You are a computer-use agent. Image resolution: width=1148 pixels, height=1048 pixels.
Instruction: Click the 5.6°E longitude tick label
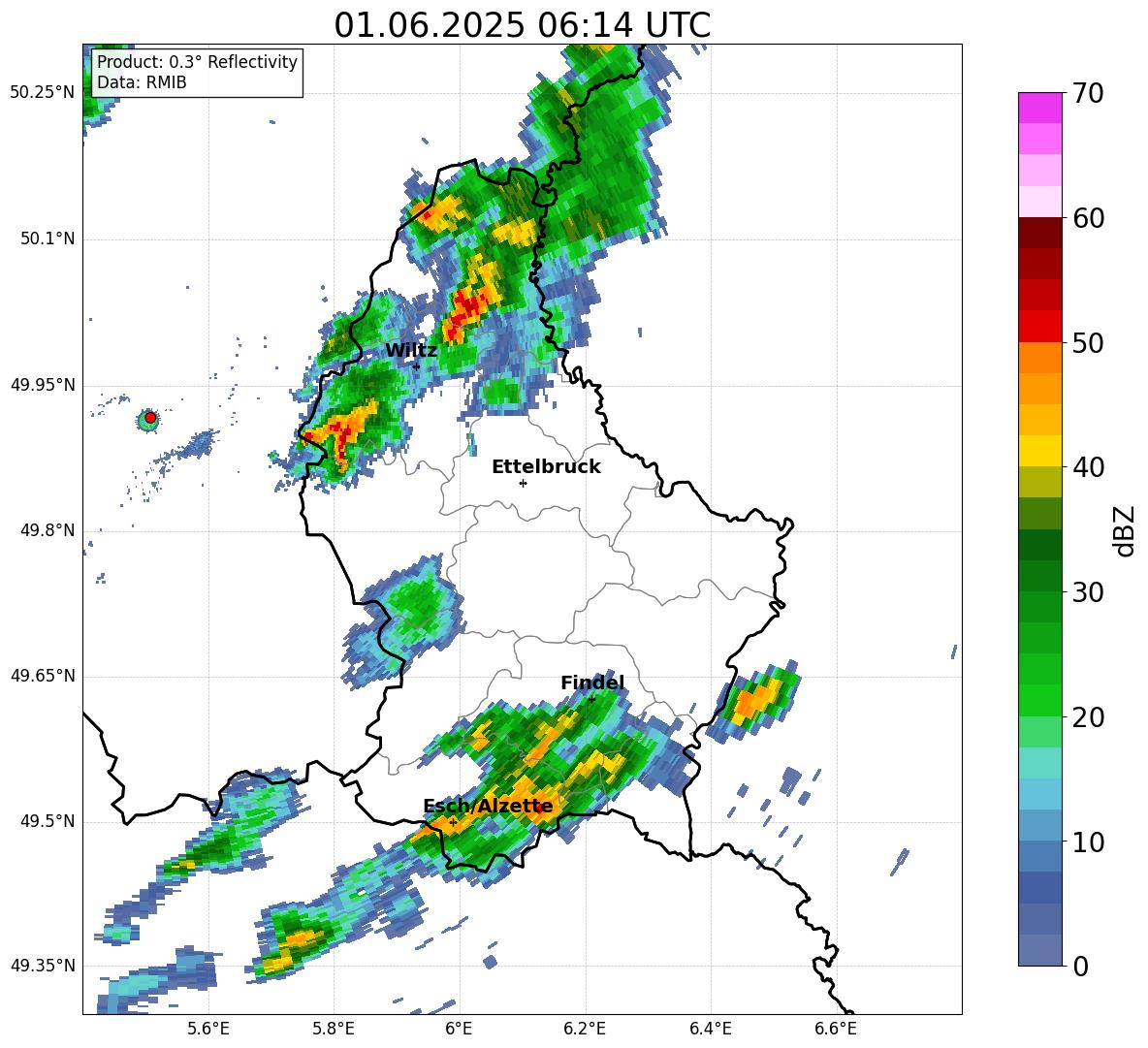[x=208, y=1029]
